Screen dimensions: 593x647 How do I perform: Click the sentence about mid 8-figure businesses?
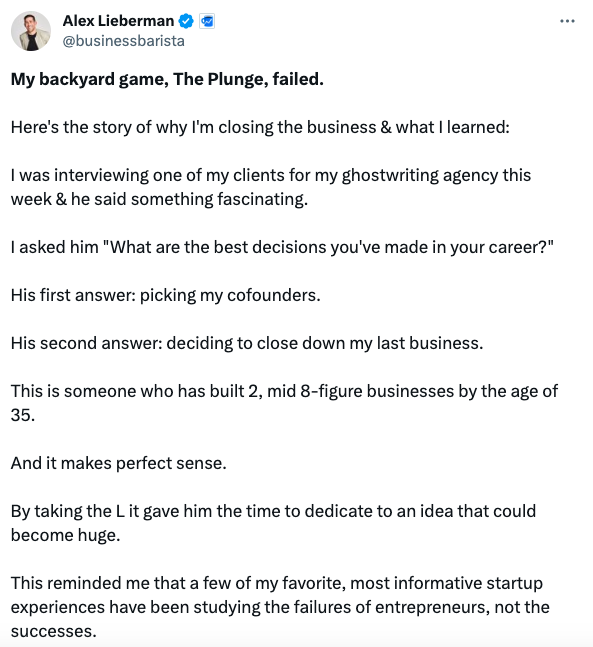(x=284, y=403)
